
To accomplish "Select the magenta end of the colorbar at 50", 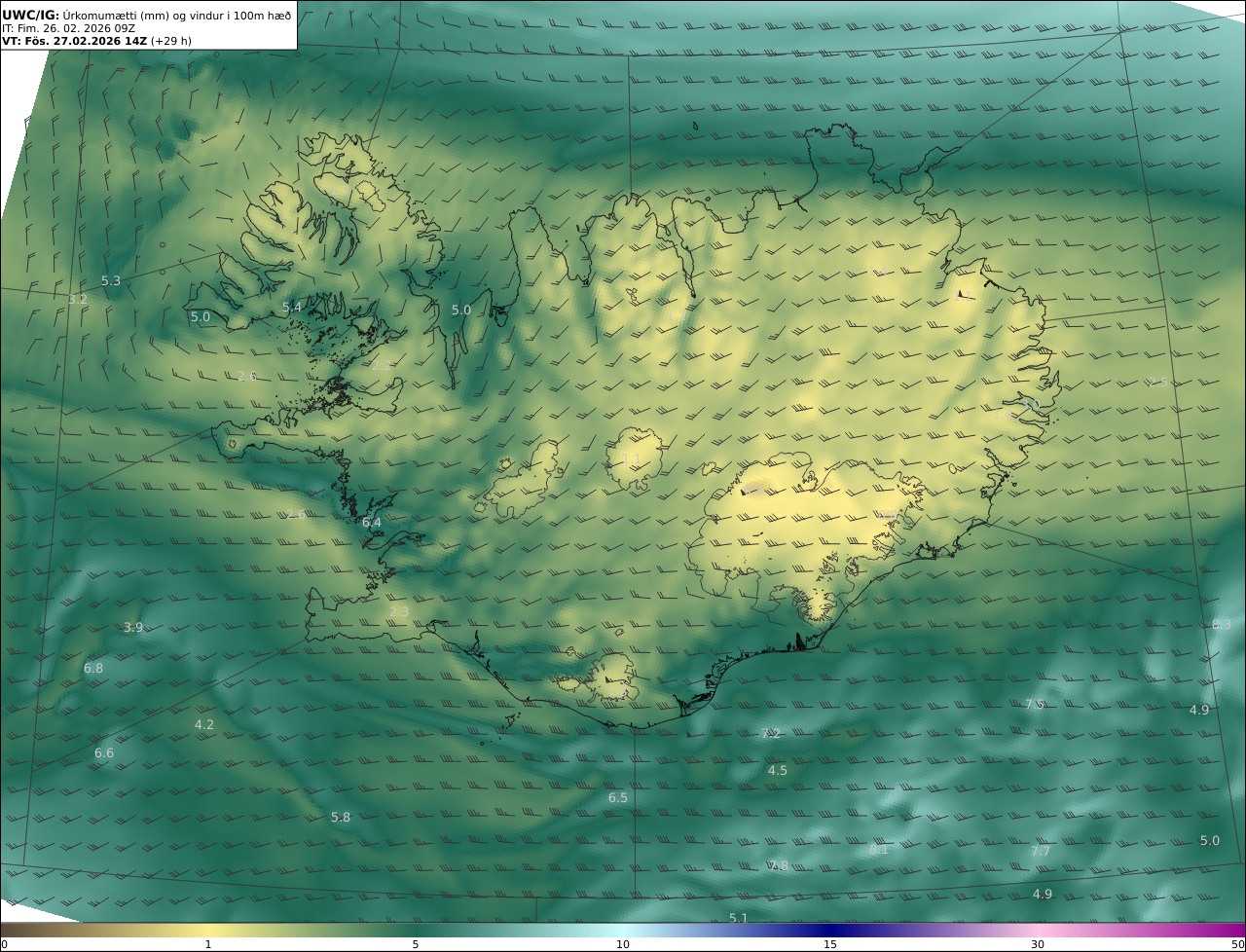I will point(1234,931).
